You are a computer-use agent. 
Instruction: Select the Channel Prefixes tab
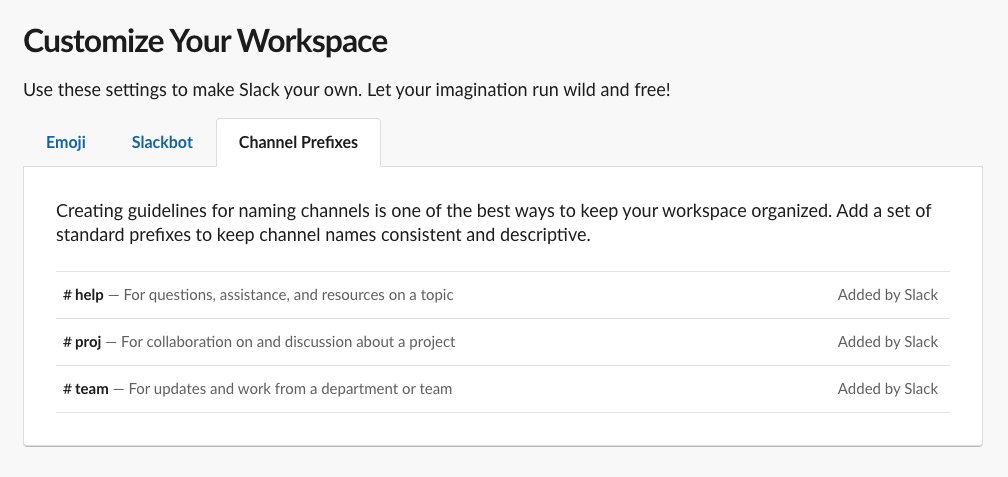(x=298, y=142)
